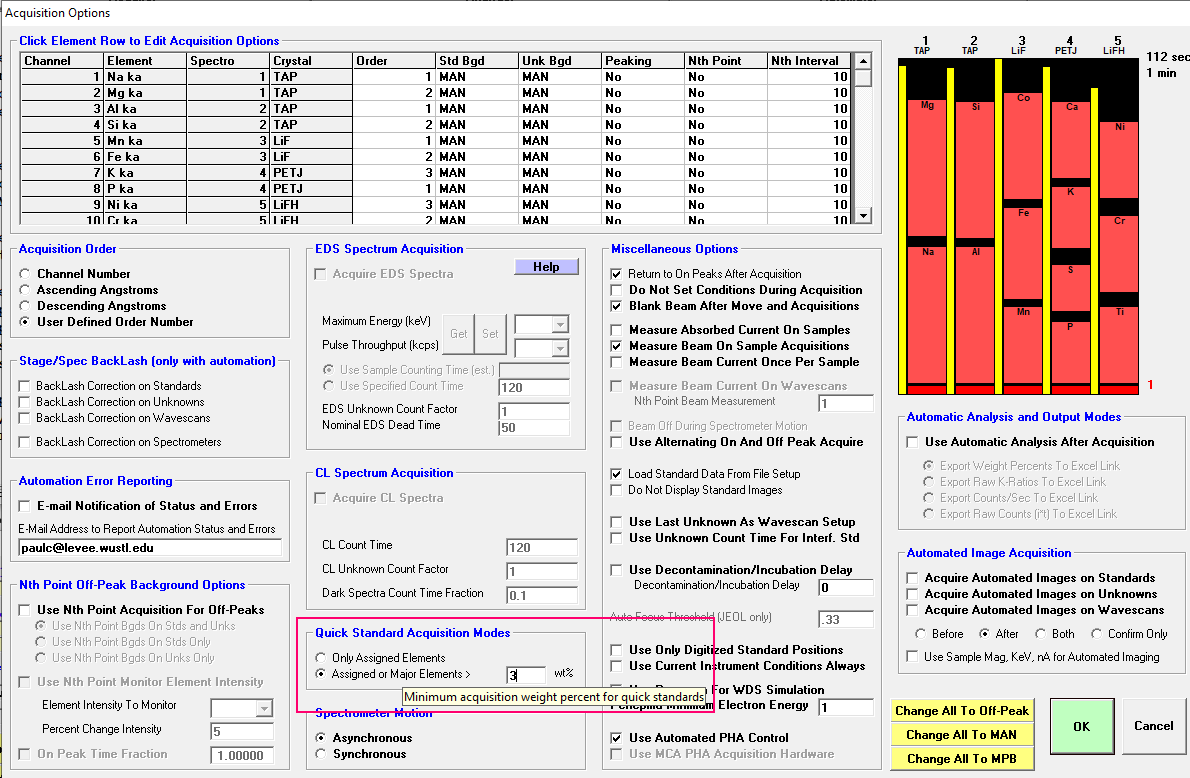Confirm with the OK button
This screenshot has height=778, width=1190.
(1081, 727)
